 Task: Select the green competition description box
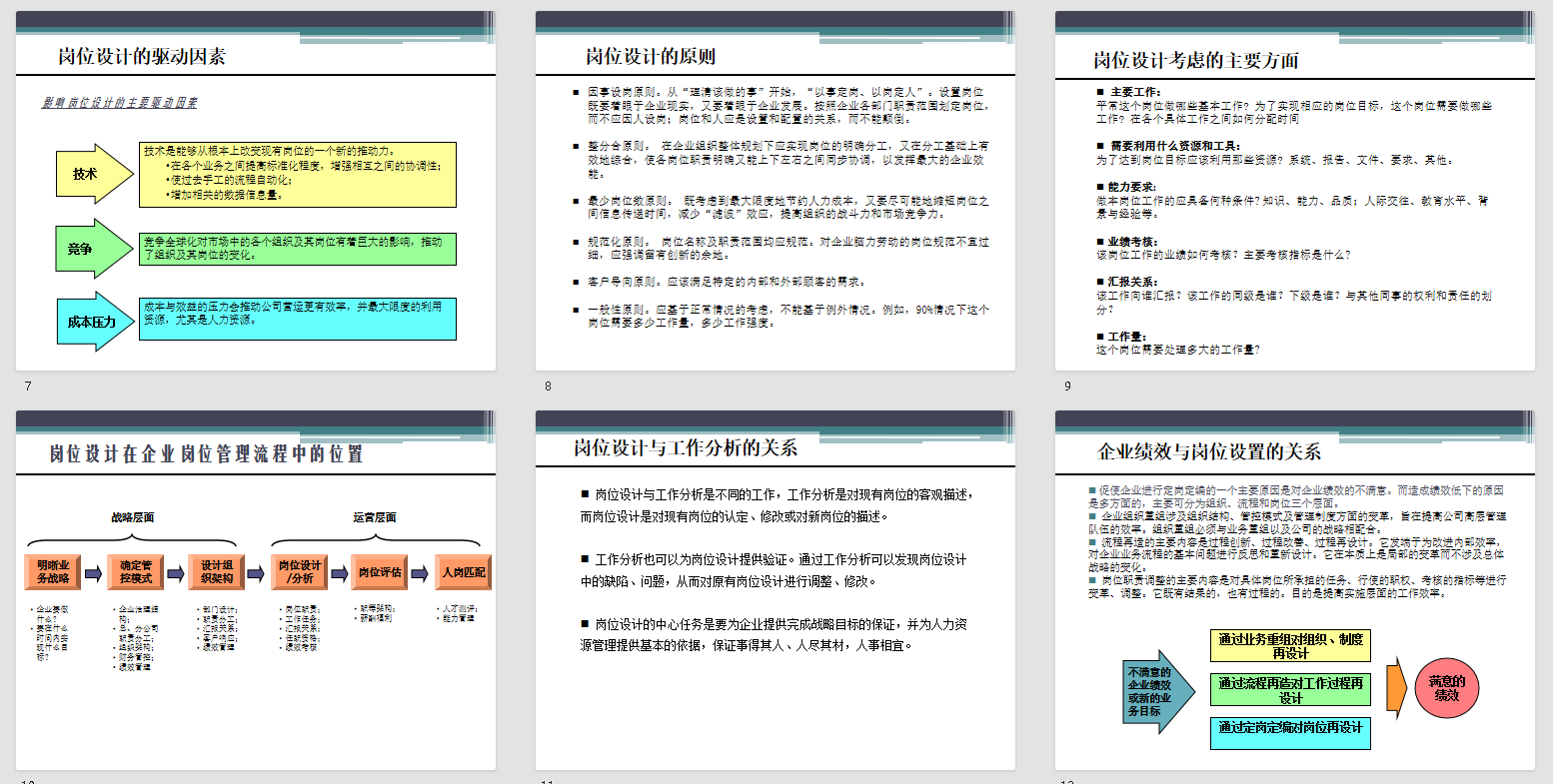298,249
